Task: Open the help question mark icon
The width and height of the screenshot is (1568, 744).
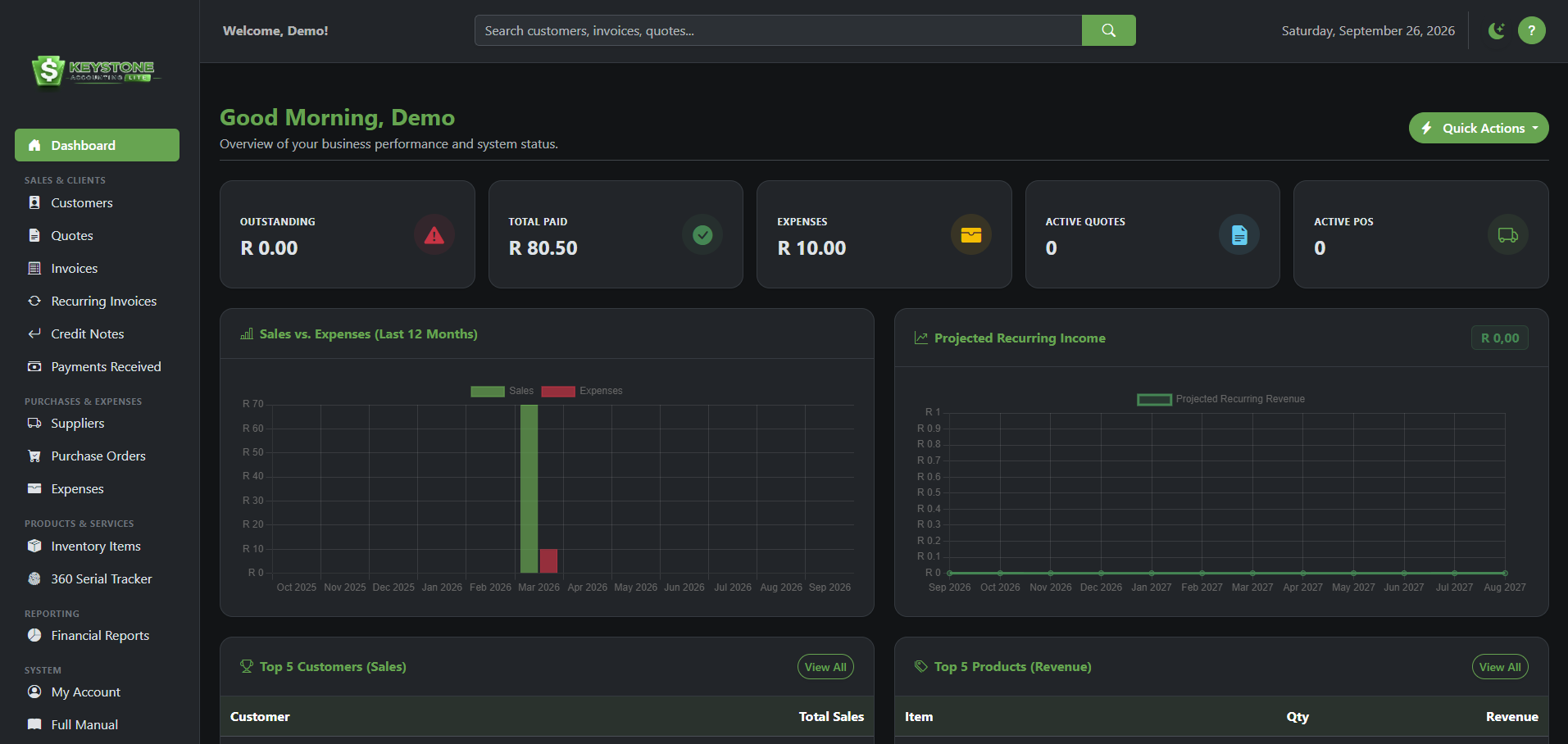Action: point(1531,30)
